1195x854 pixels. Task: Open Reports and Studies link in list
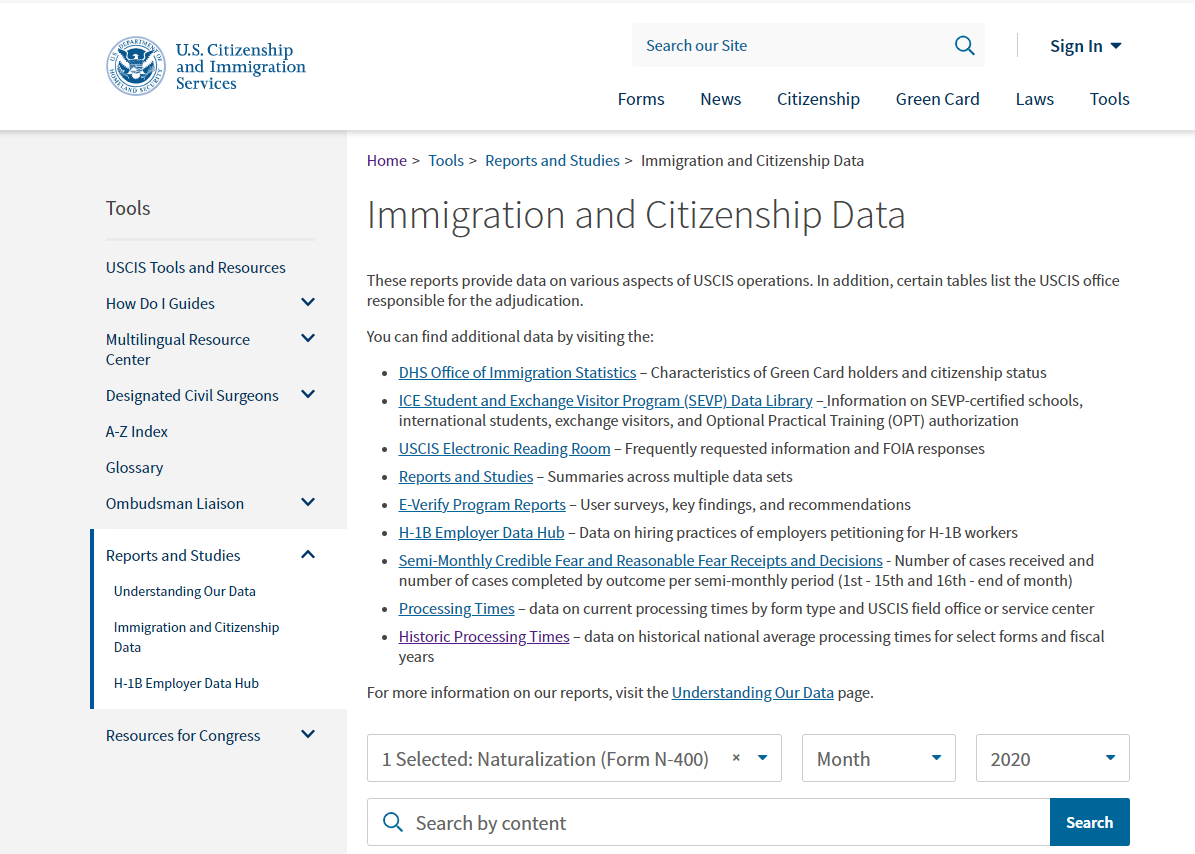pos(466,477)
